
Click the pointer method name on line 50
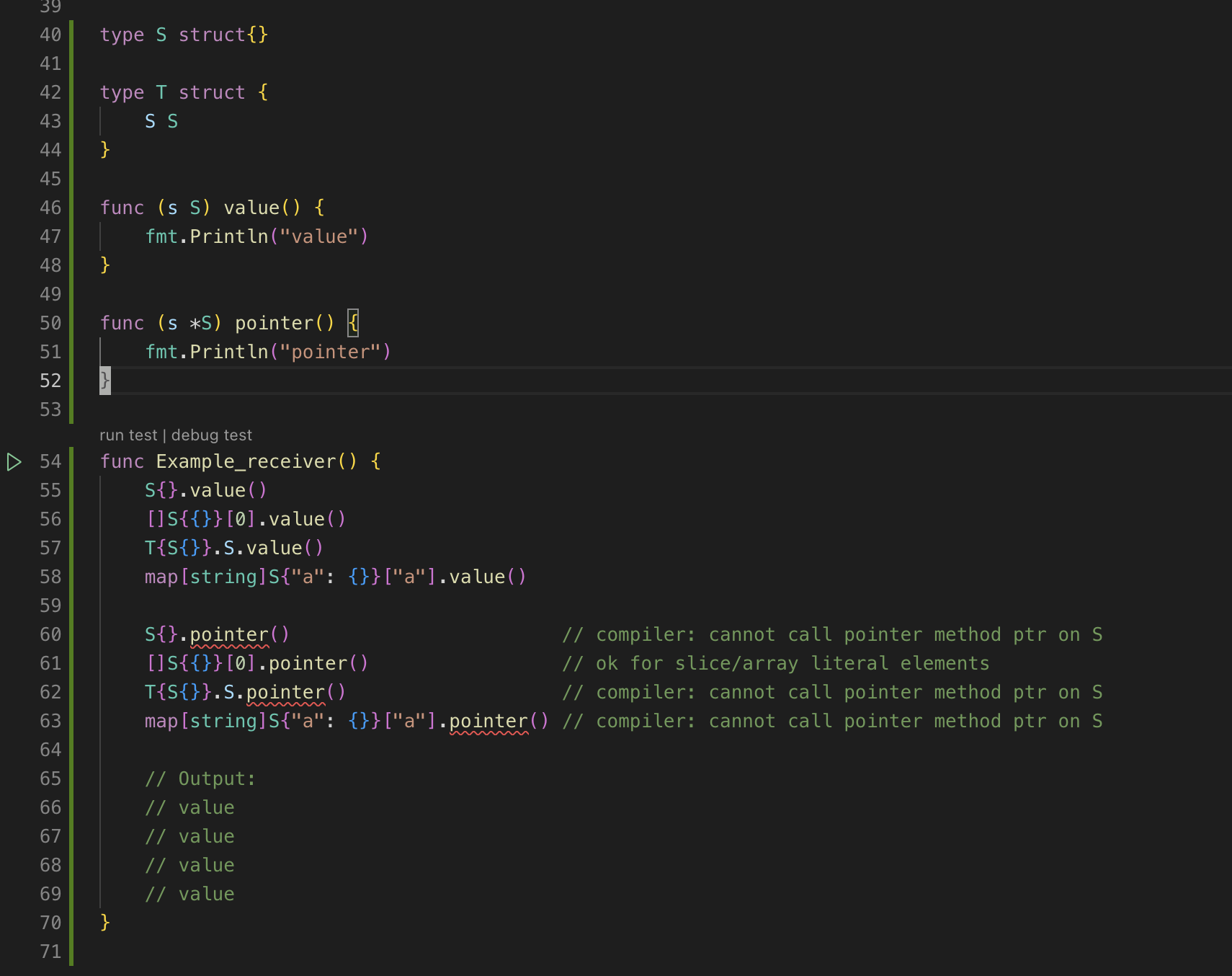(274, 324)
